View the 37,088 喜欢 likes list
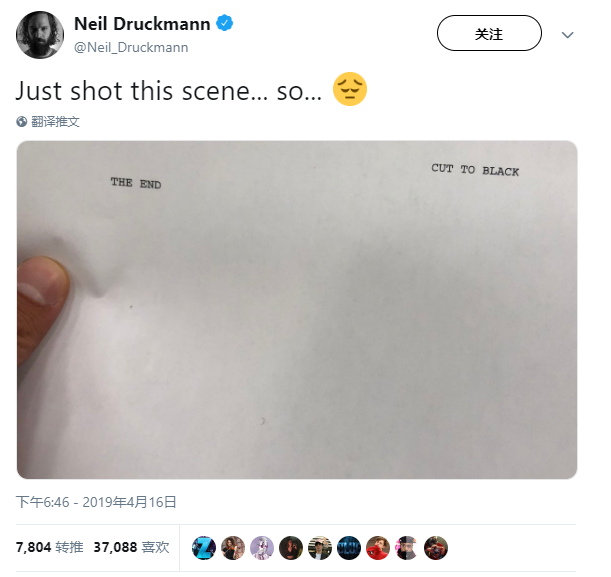The width and height of the screenshot is (611, 577). (x=131, y=547)
